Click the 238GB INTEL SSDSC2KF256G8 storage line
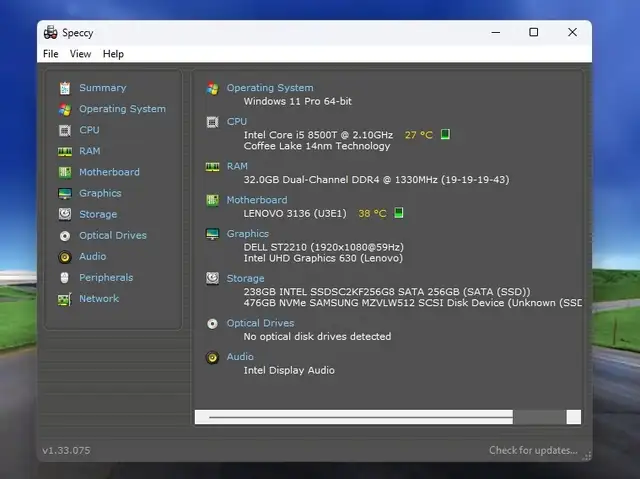 pyautogui.click(x=387, y=292)
